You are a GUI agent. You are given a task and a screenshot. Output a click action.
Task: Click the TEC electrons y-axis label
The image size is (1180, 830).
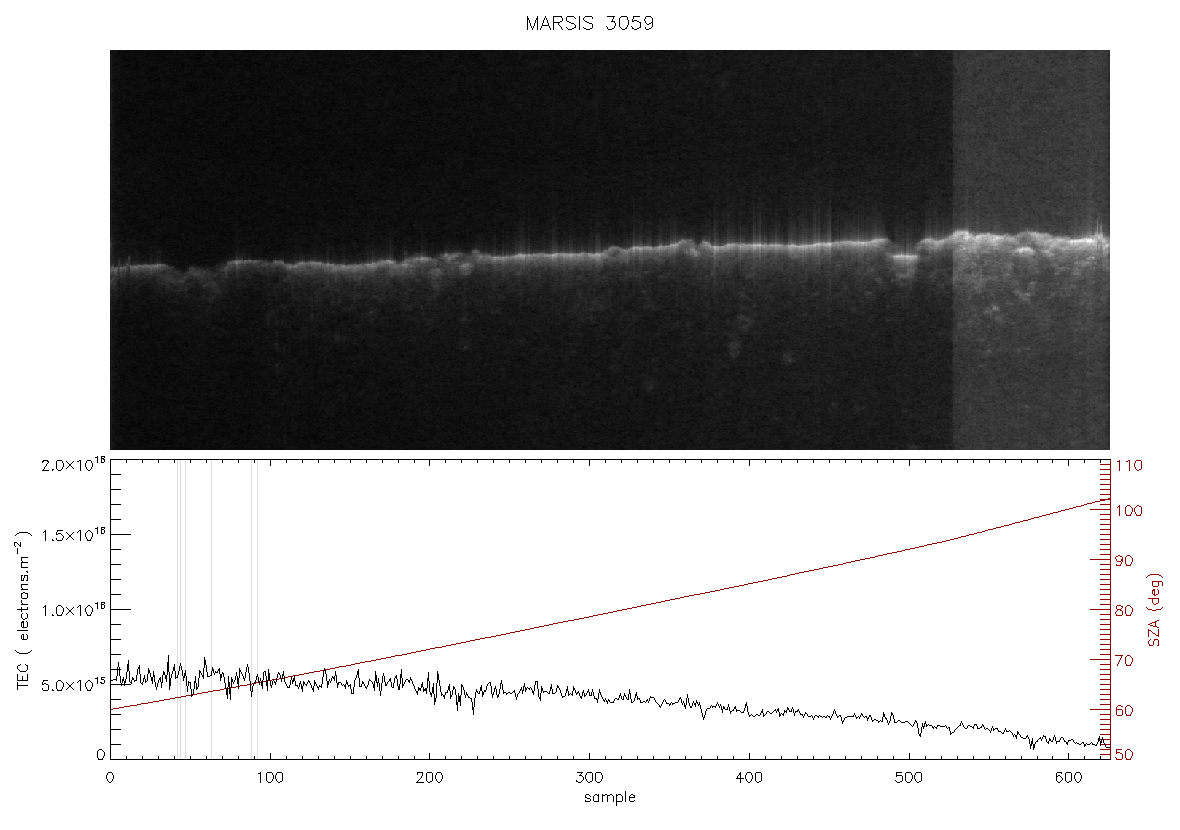(24, 610)
